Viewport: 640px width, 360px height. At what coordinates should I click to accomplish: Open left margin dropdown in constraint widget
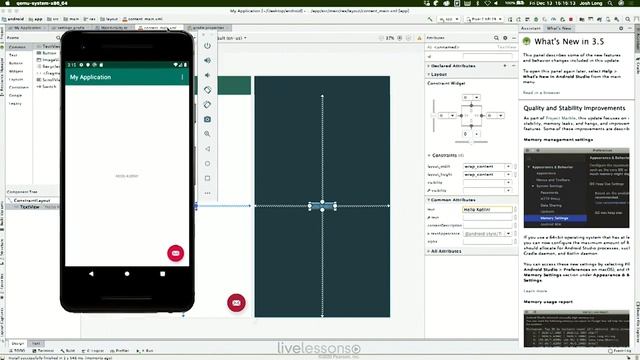(452, 116)
